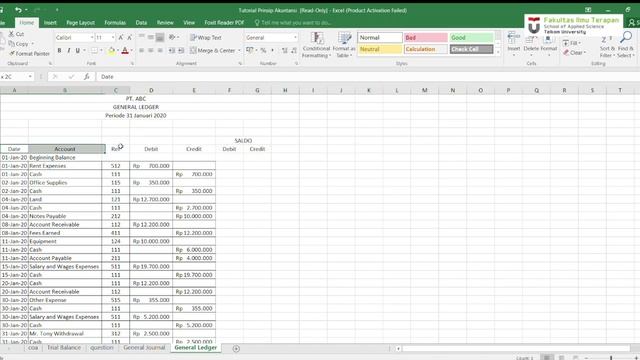Apply the Check Cell style
640x360 pixels.
[x=471, y=49]
